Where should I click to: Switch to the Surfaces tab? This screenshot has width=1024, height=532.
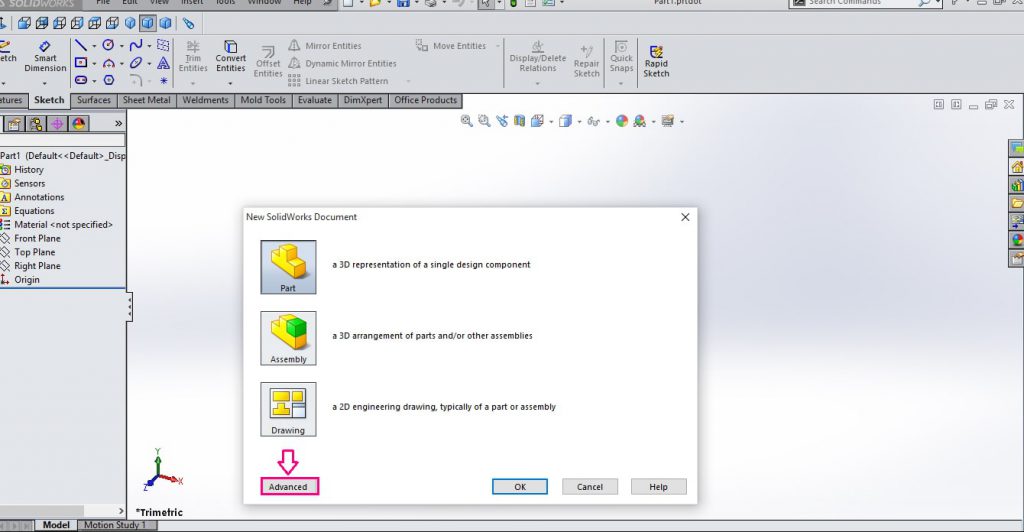click(94, 100)
